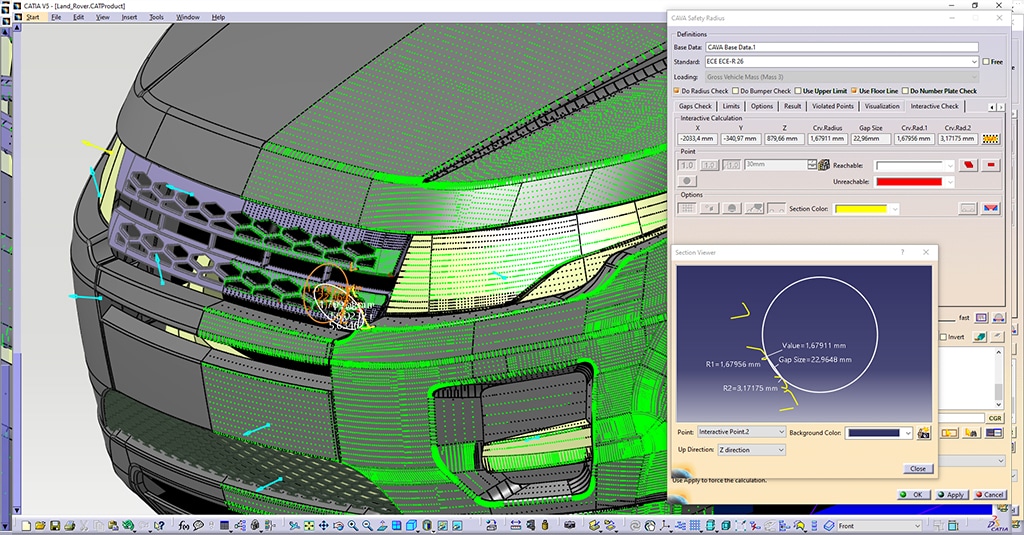Select the Rotate view icon
Image resolution: width=1024 pixels, height=535 pixels.
pyautogui.click(x=338, y=526)
